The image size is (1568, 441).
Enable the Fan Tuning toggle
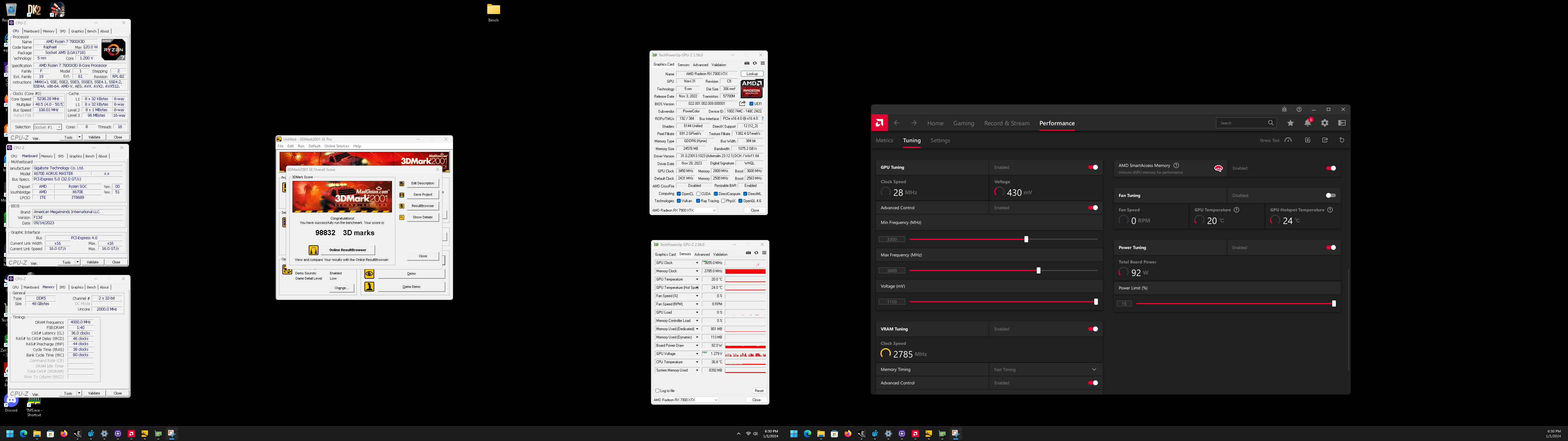(1331, 195)
